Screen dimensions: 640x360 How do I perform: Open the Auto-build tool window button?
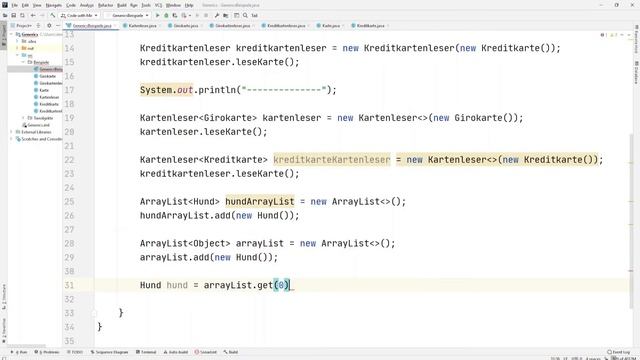pyautogui.click(x=176, y=352)
